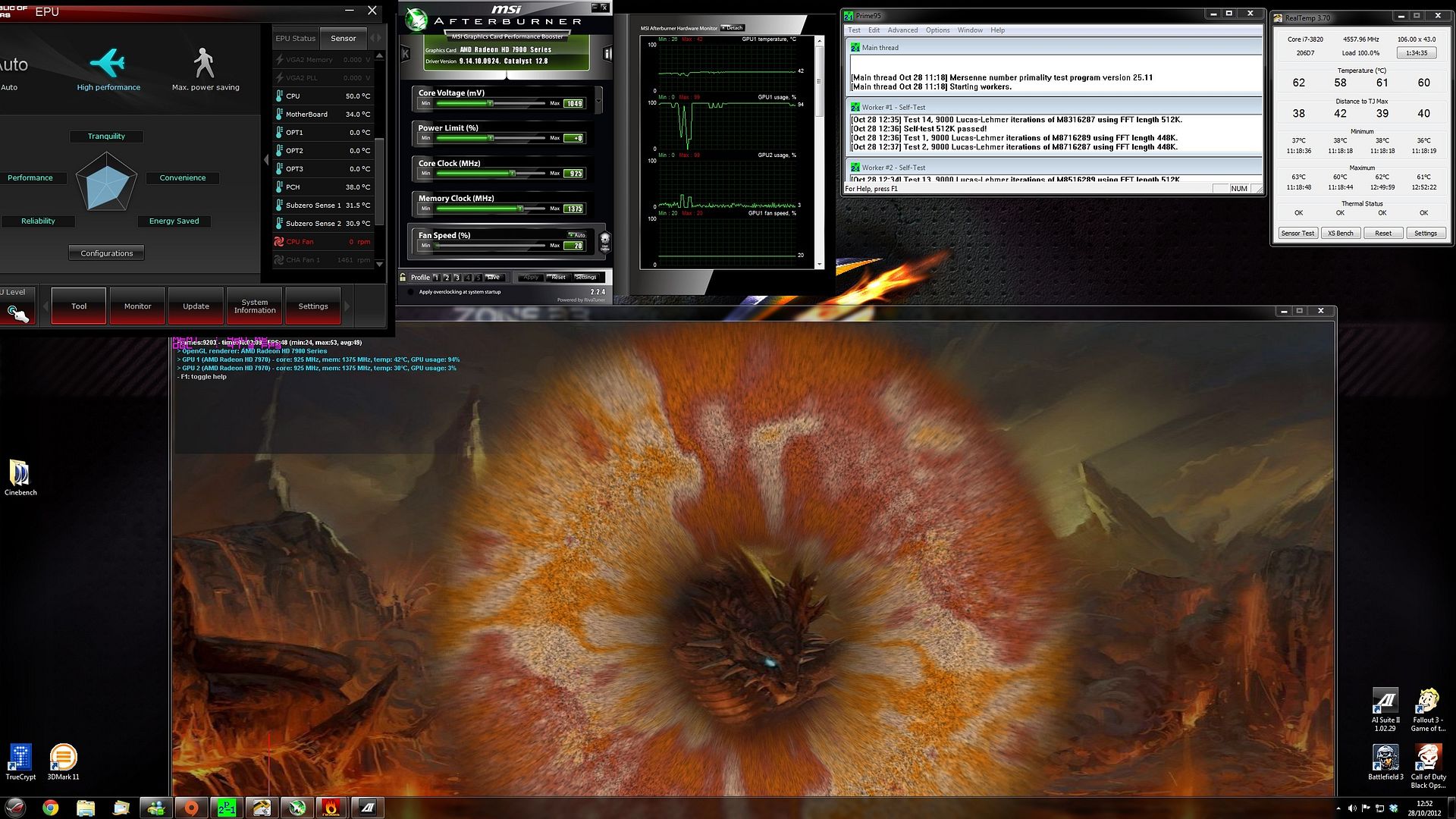Click the System Information button
The image size is (1456, 819).
pyautogui.click(x=255, y=306)
